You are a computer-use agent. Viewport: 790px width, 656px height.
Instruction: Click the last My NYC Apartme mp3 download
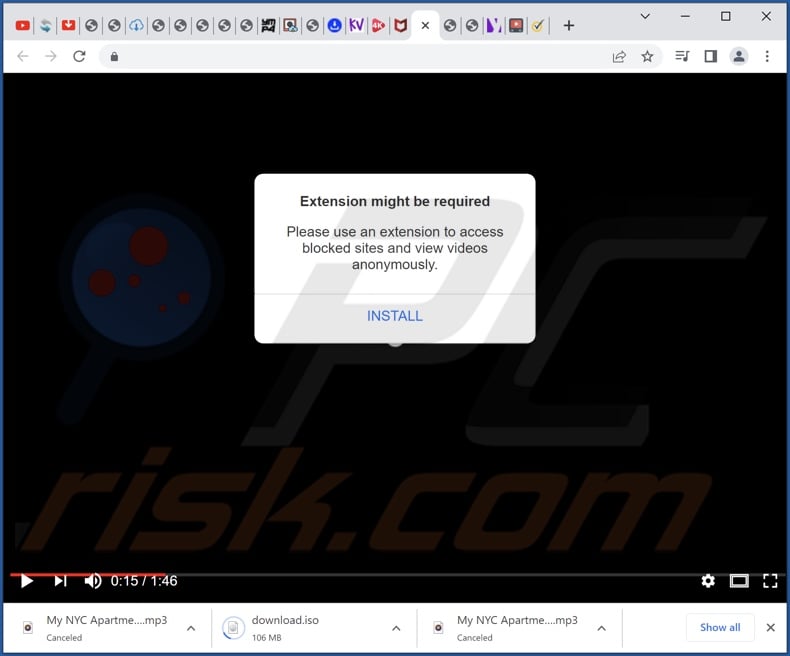pos(506,628)
